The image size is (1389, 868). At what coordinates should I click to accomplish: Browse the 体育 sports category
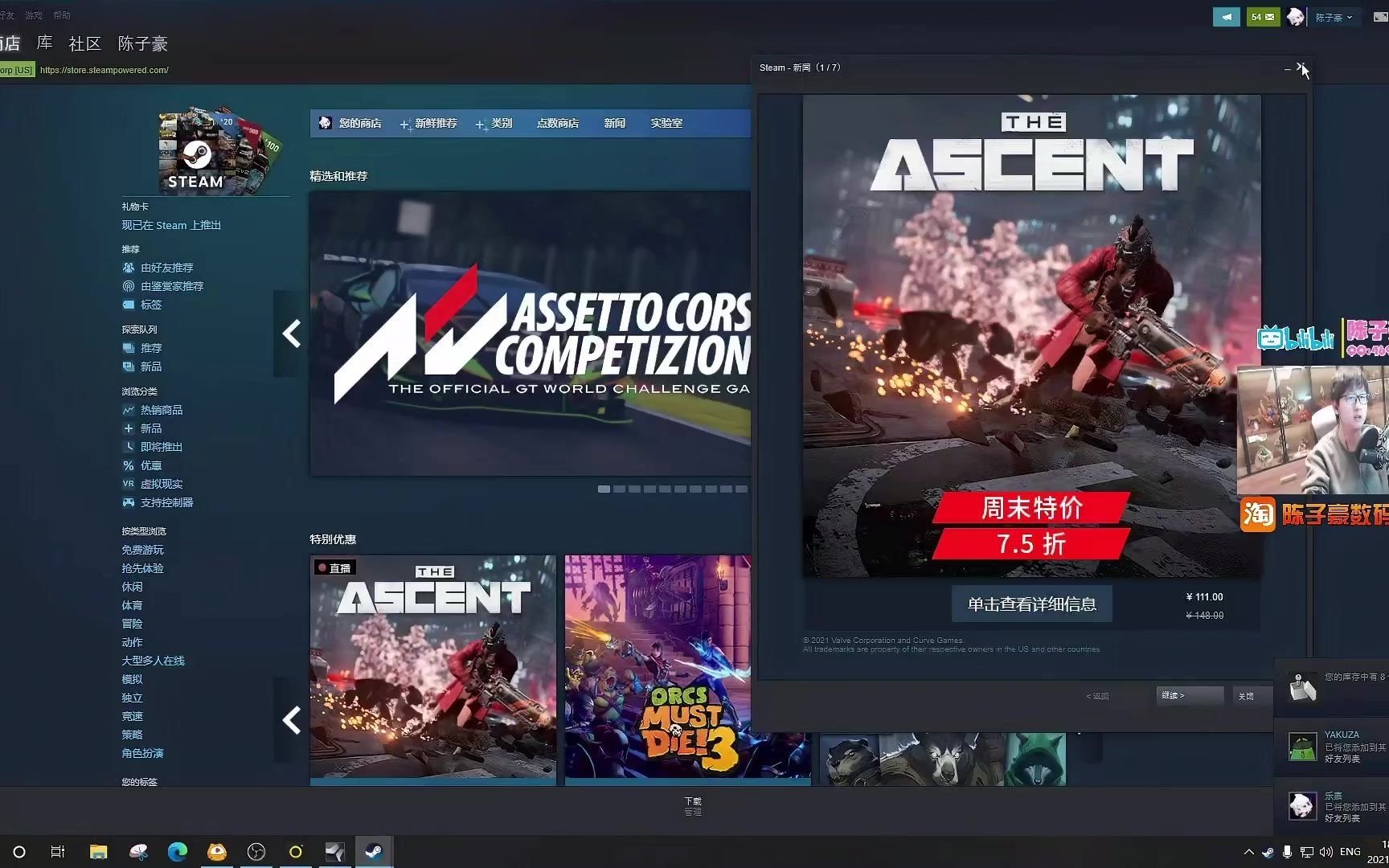(x=132, y=605)
